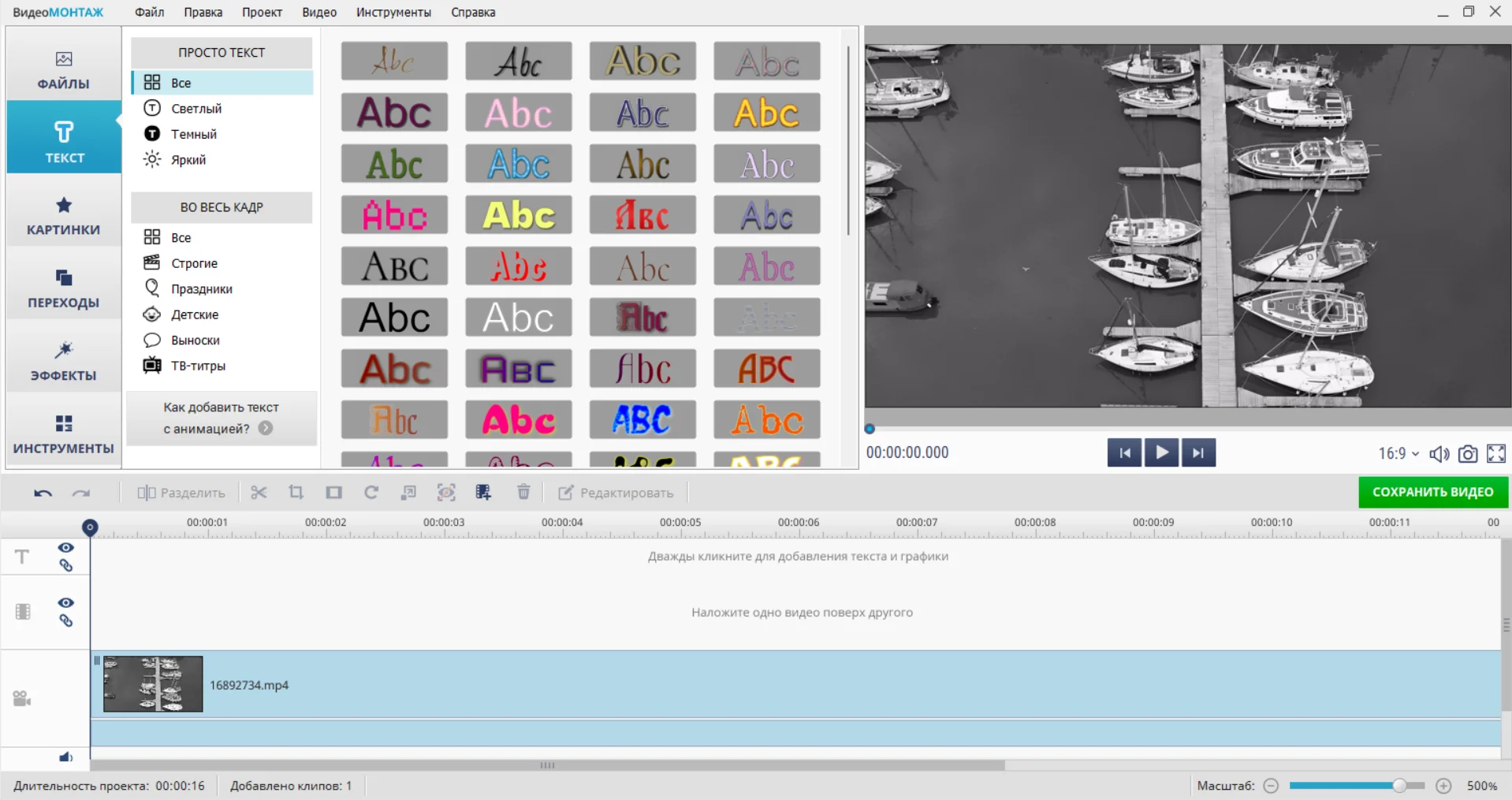Screen dimensions: 1512x800
Task: Open the ИНСТРУМЕНТЫ section
Action: tap(64, 434)
